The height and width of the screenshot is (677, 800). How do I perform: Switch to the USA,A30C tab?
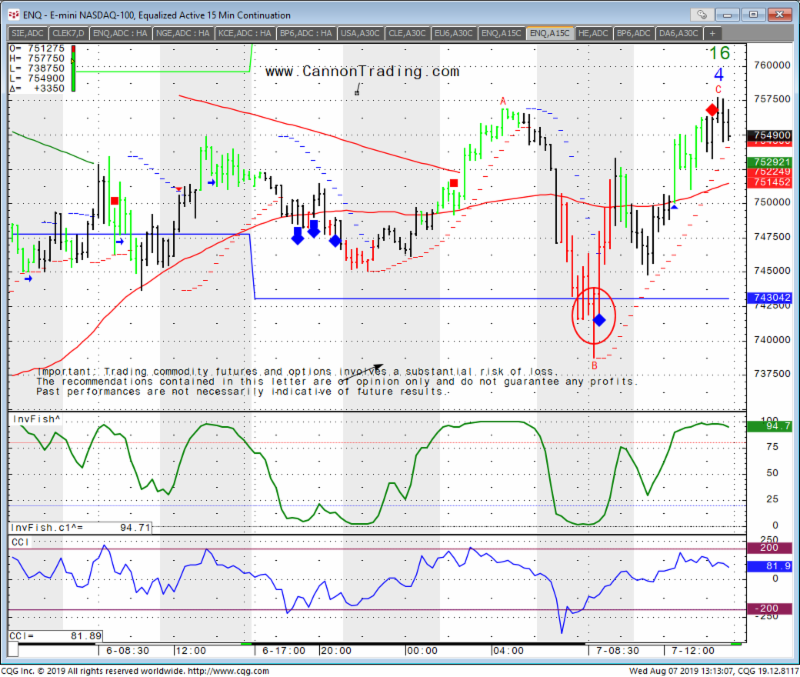pos(362,33)
